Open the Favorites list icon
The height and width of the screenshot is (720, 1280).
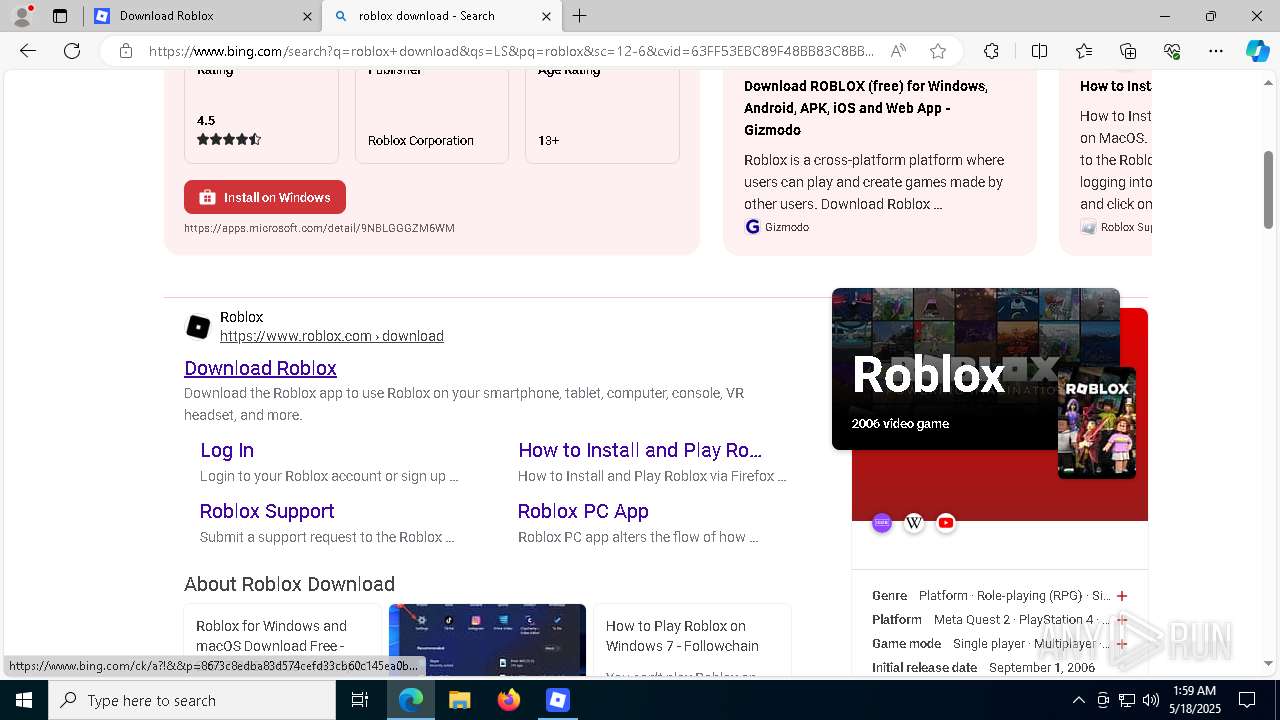pyautogui.click(x=1084, y=51)
